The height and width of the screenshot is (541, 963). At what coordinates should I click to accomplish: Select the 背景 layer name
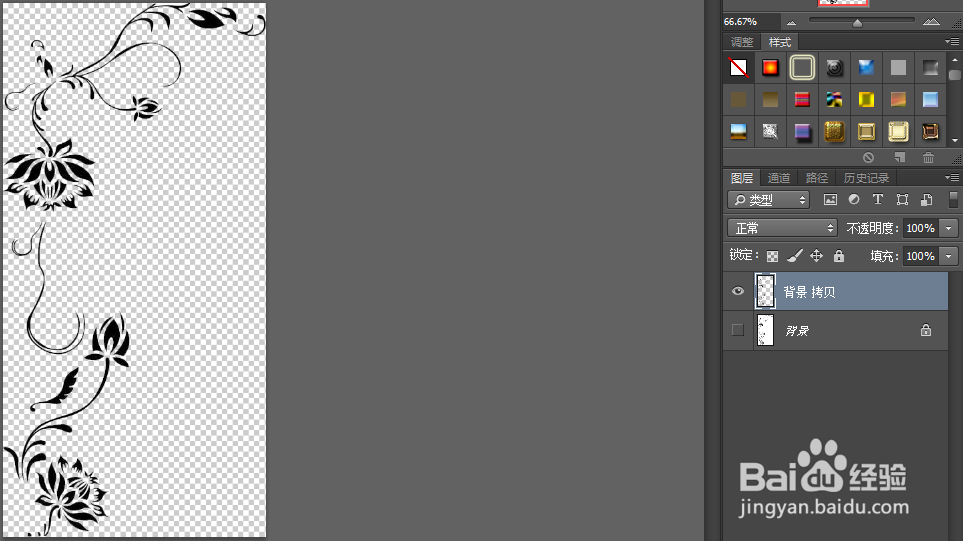(797, 331)
